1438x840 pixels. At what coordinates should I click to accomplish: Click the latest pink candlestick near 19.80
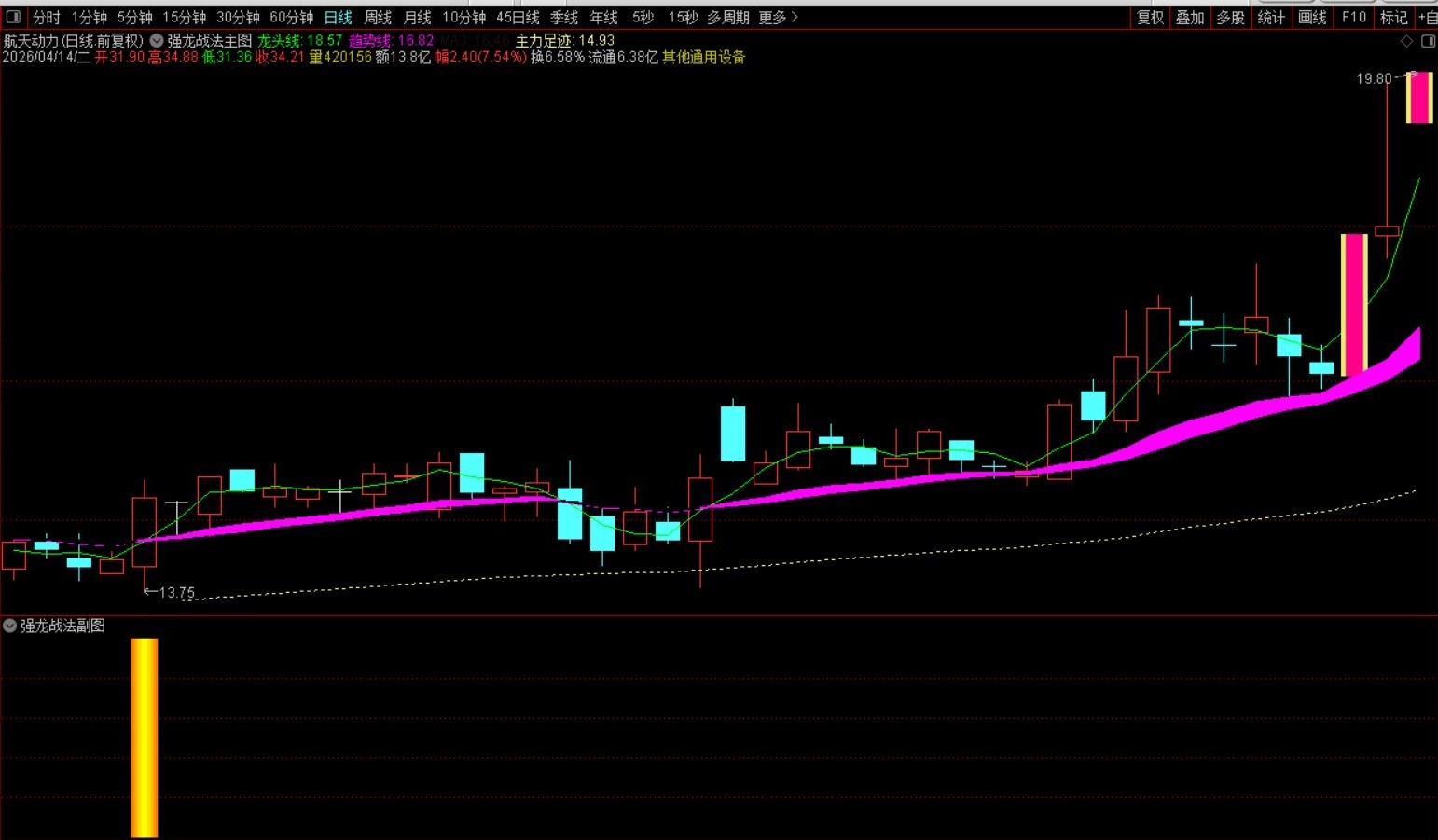tap(1419, 98)
